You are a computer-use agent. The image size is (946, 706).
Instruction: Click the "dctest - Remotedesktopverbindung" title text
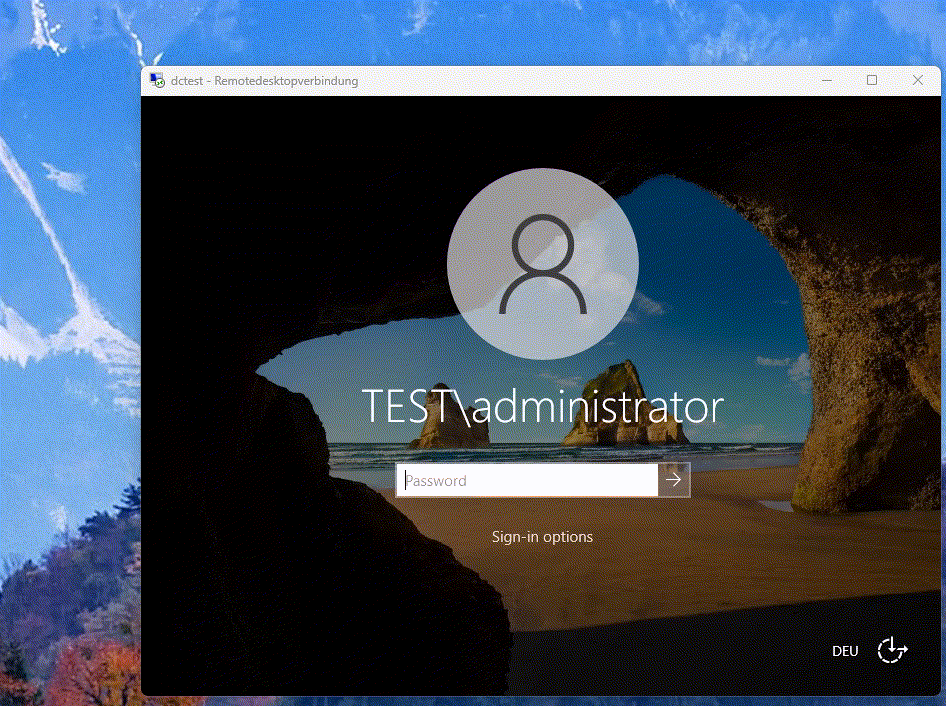point(264,81)
